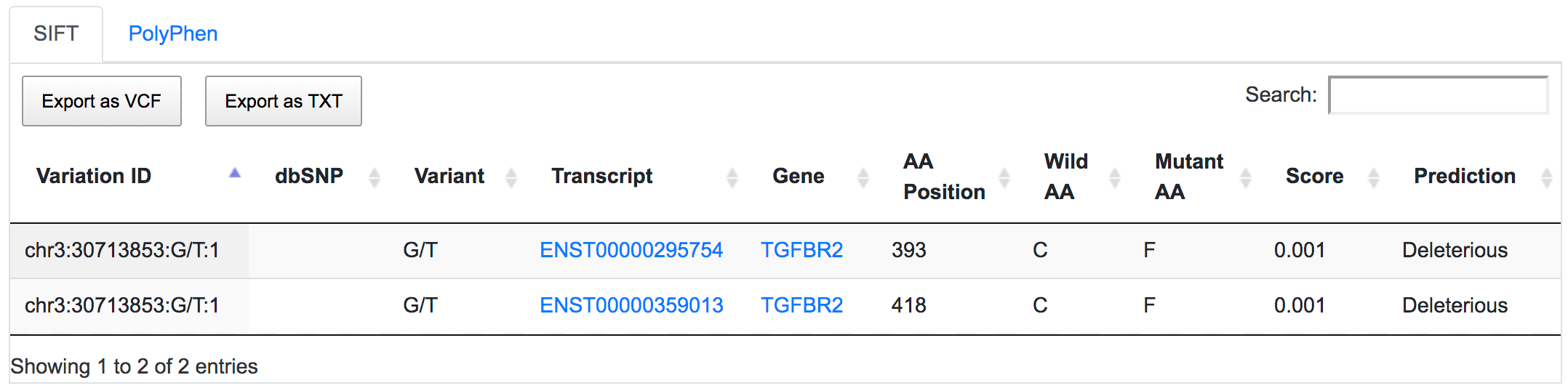Viewport: 1568px width, 391px height.
Task: Select the SIFT tab
Action: [x=56, y=33]
